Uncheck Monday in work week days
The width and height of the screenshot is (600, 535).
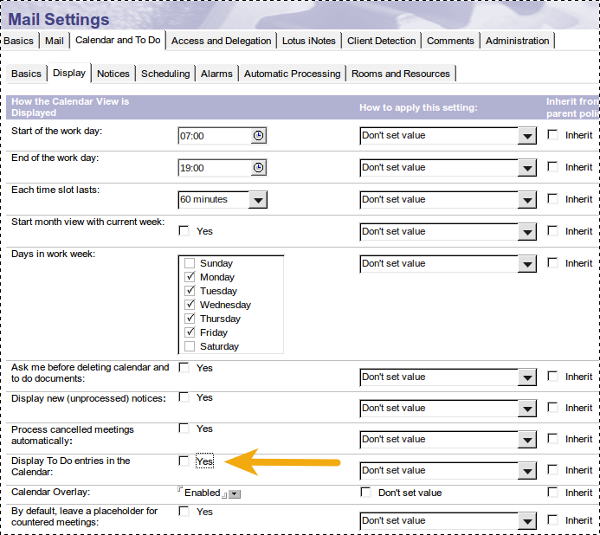[x=189, y=277]
